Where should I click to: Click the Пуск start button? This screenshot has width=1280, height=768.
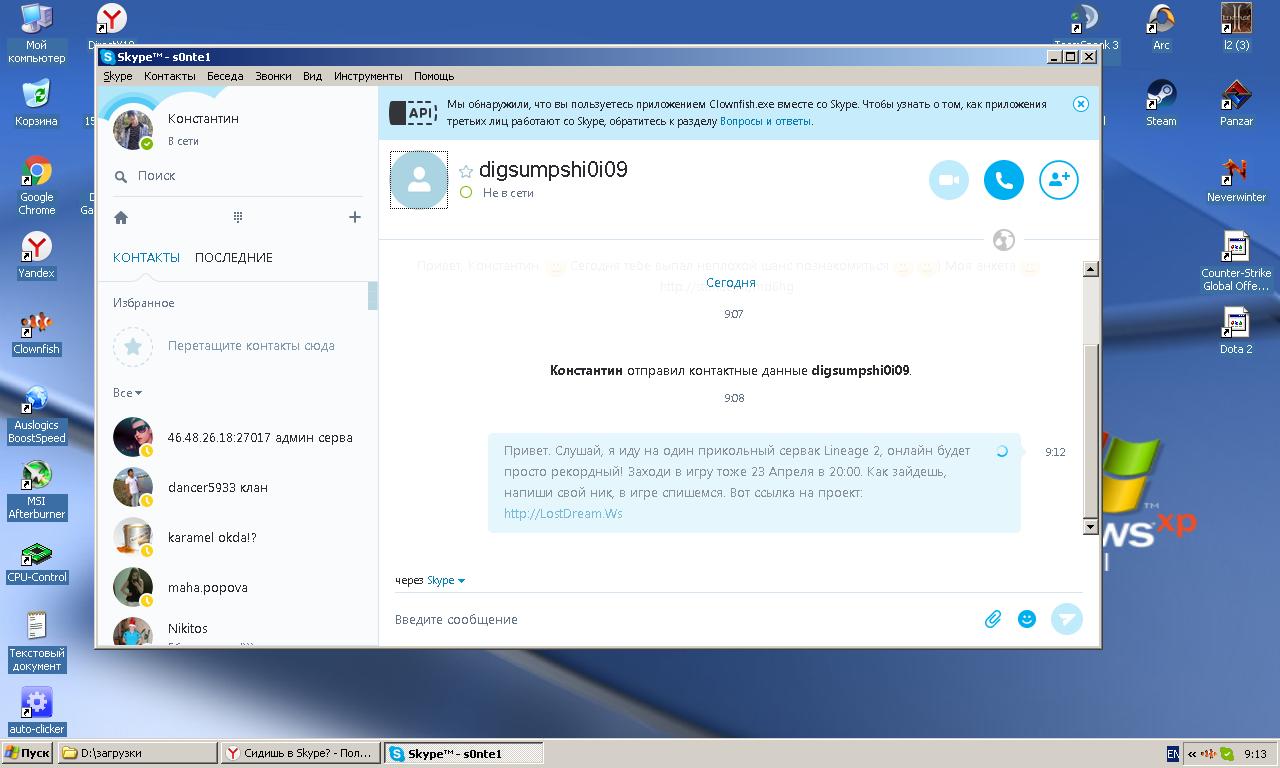[x=28, y=753]
